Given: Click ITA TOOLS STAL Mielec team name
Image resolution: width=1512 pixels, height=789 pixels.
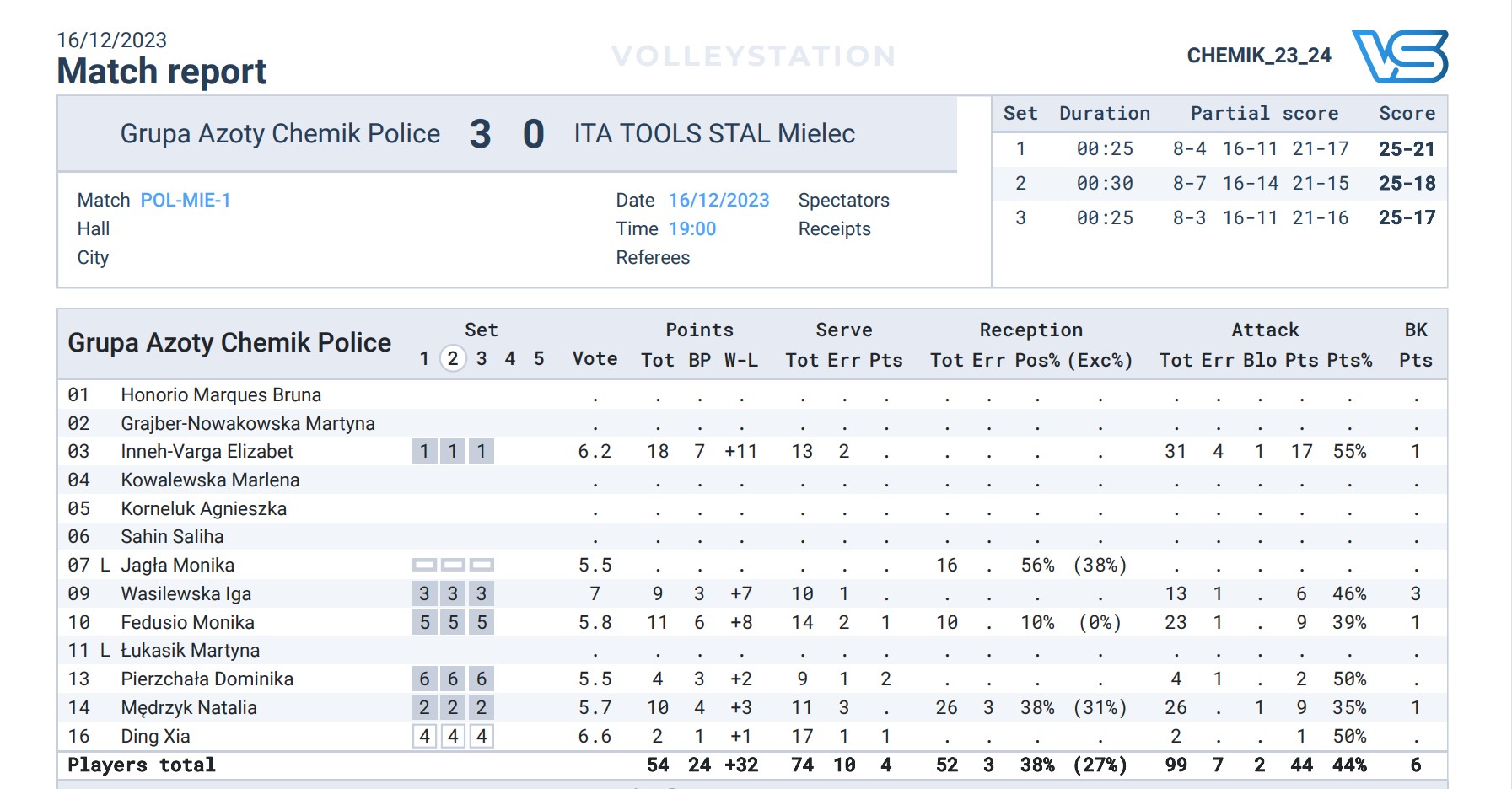Looking at the screenshot, I should 714,134.
